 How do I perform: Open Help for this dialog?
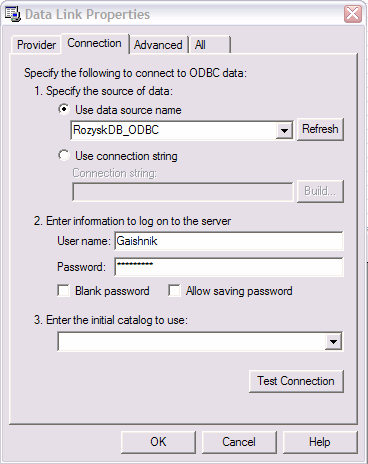pyautogui.click(x=320, y=442)
